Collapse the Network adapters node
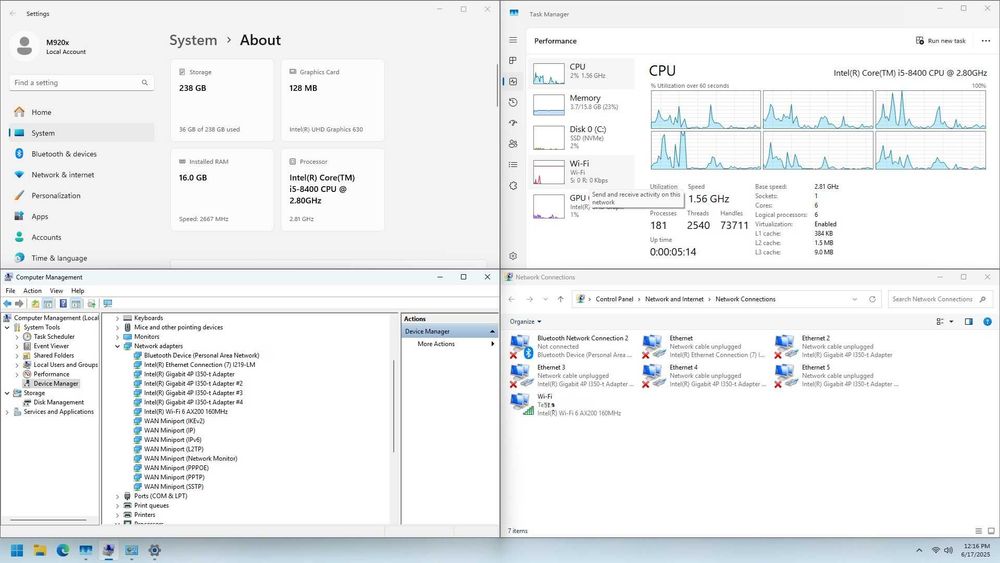1000x563 pixels. click(117, 346)
